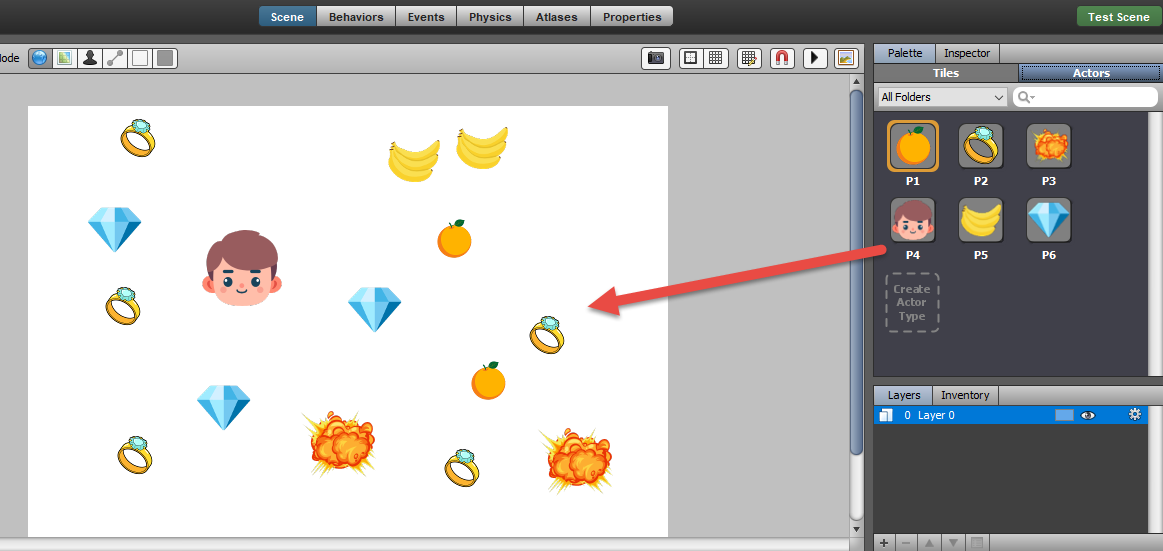Open the Layers tab
The width and height of the screenshot is (1163, 551).
tap(903, 395)
